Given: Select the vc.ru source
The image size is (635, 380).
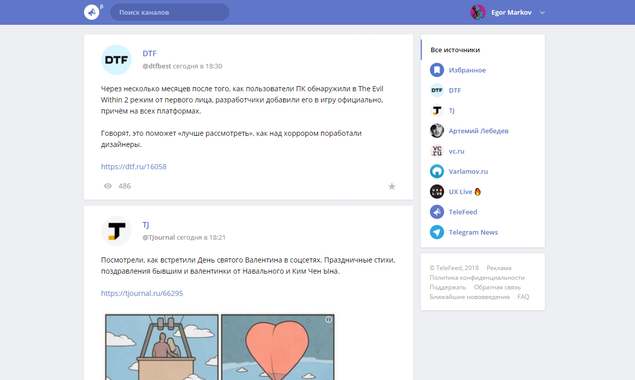Looking at the screenshot, I should click(x=456, y=151).
